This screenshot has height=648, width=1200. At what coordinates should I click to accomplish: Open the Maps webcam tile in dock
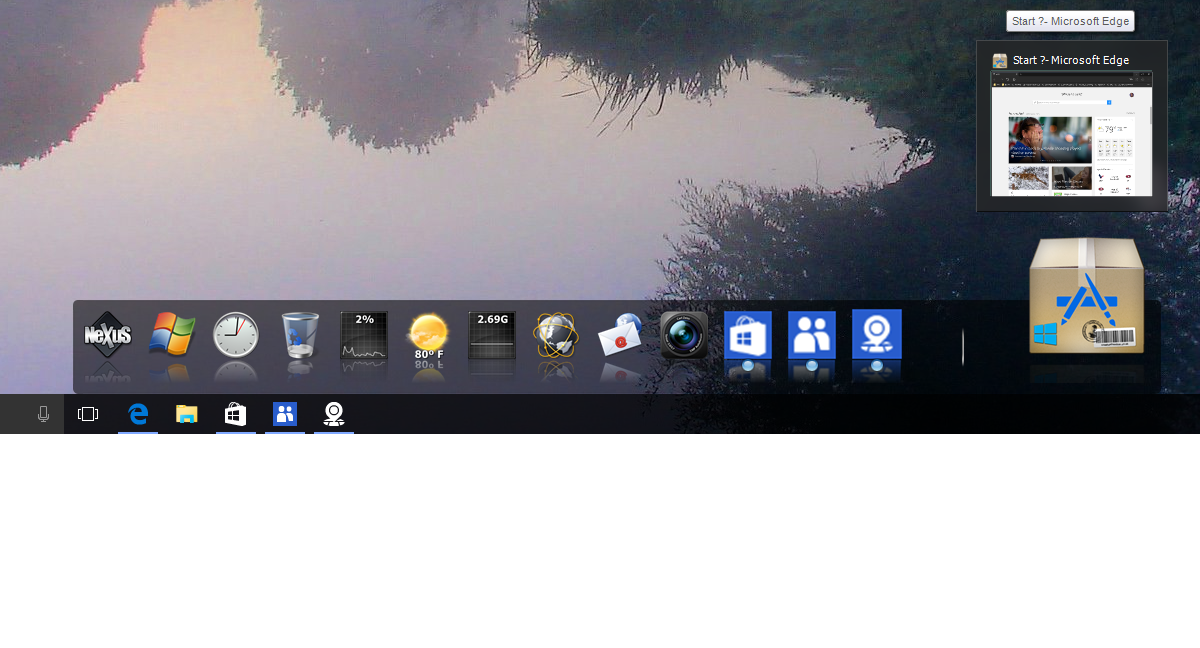click(876, 335)
